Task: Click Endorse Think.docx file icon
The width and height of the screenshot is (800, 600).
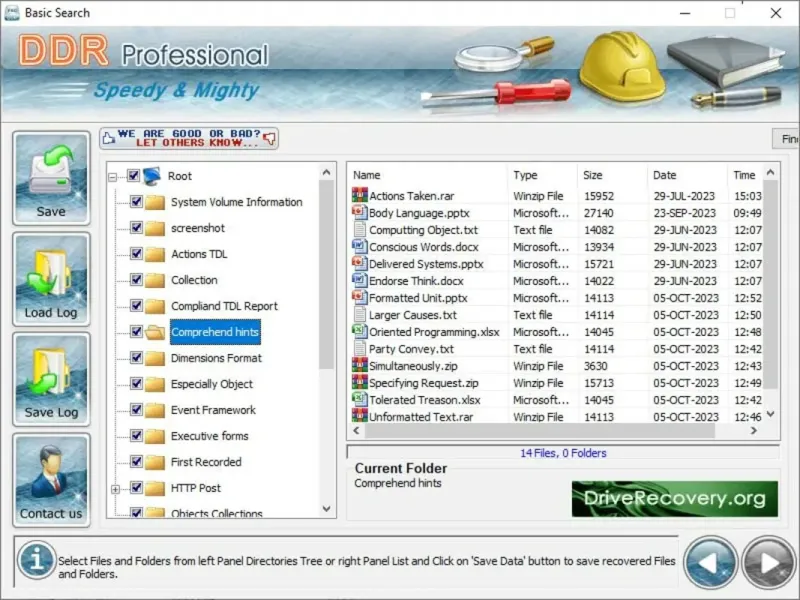Action: [359, 281]
